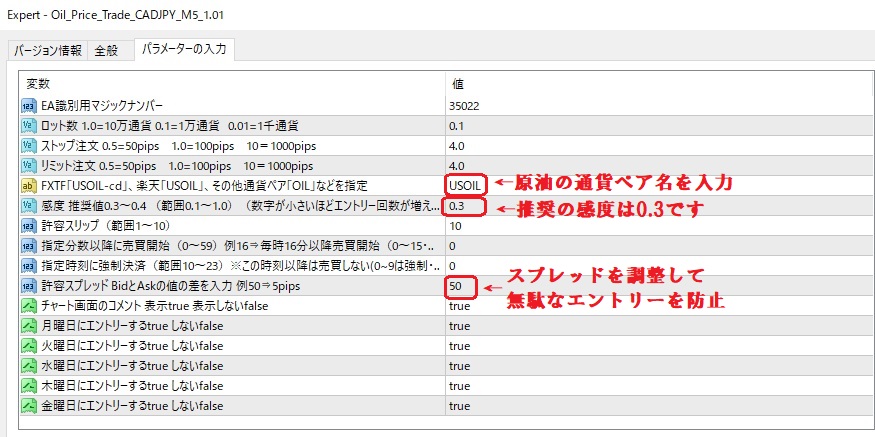
Task: Click the icon beside 指定時刻に強制決済 row
Action: point(28,266)
